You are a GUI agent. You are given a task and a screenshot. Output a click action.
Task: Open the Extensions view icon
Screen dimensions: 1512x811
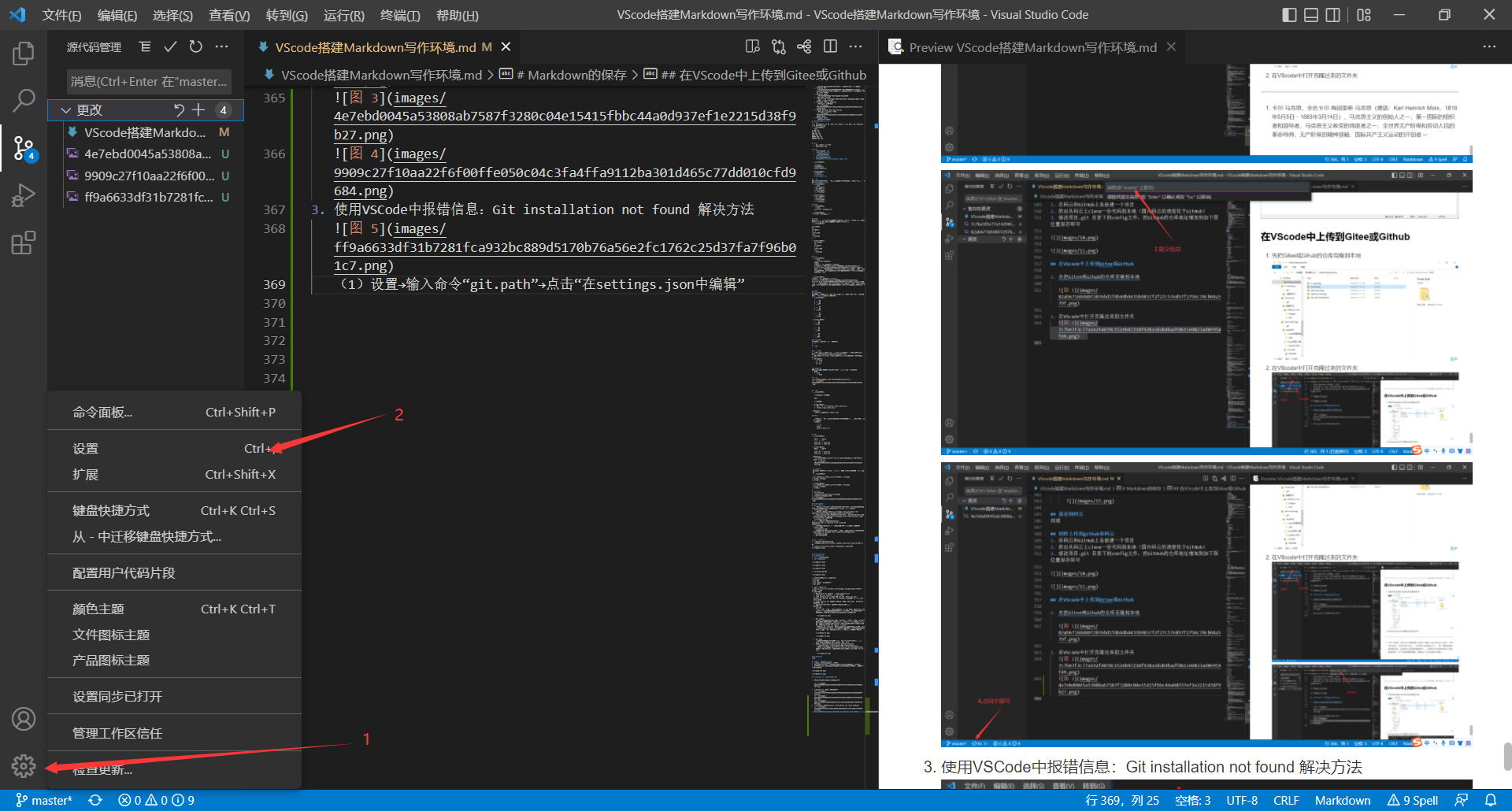tap(24, 243)
